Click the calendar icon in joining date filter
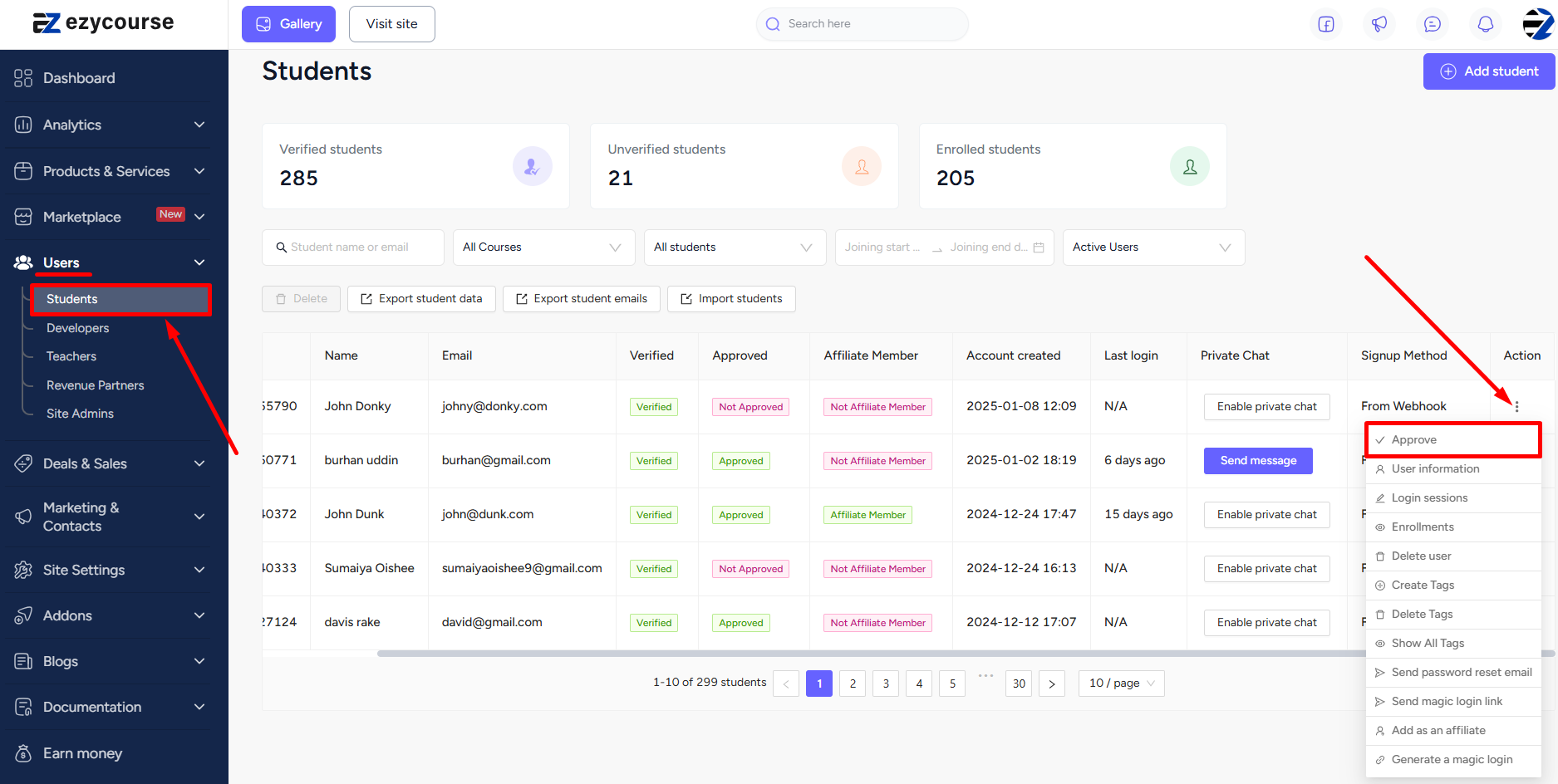1558x784 pixels. tap(1039, 247)
